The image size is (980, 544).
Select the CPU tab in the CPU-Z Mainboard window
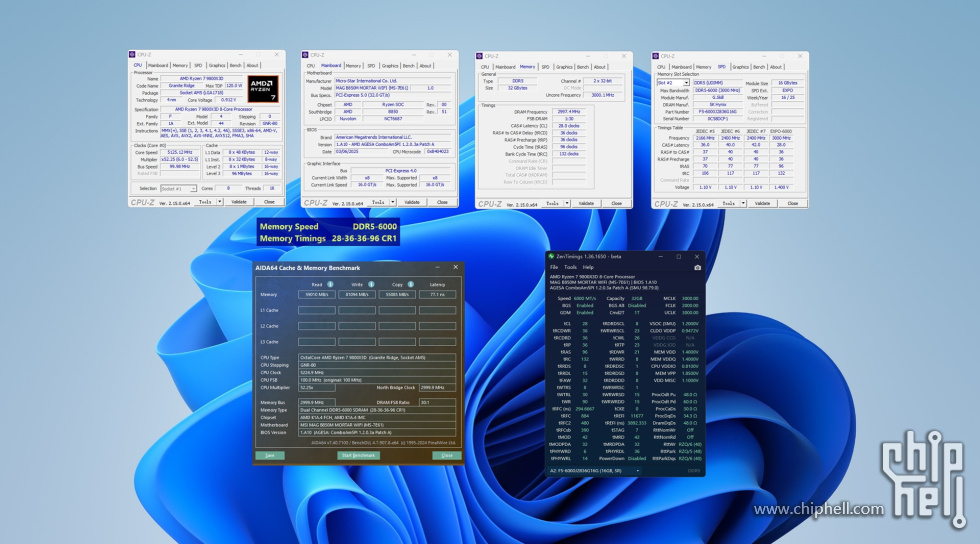(x=311, y=66)
